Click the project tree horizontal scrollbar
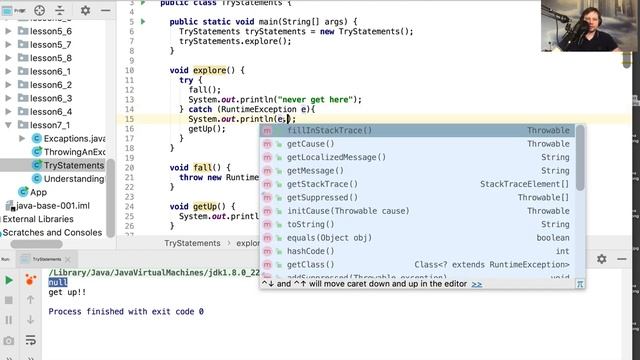640x360 pixels. pos(36,244)
